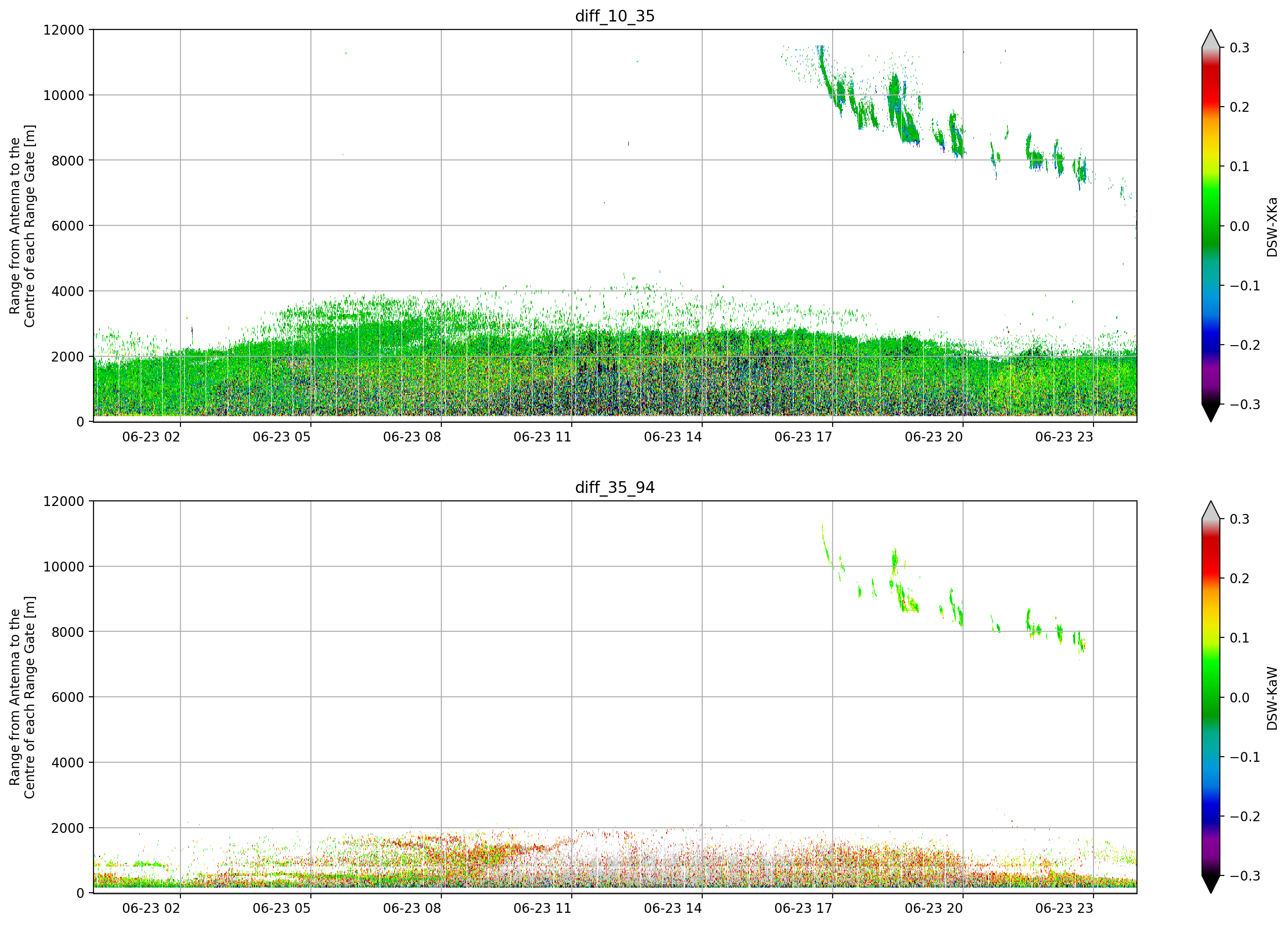Click gray upper extend arrow on DSW-XKa colorbar
Screen dimensions: 1288x925
point(1211,40)
